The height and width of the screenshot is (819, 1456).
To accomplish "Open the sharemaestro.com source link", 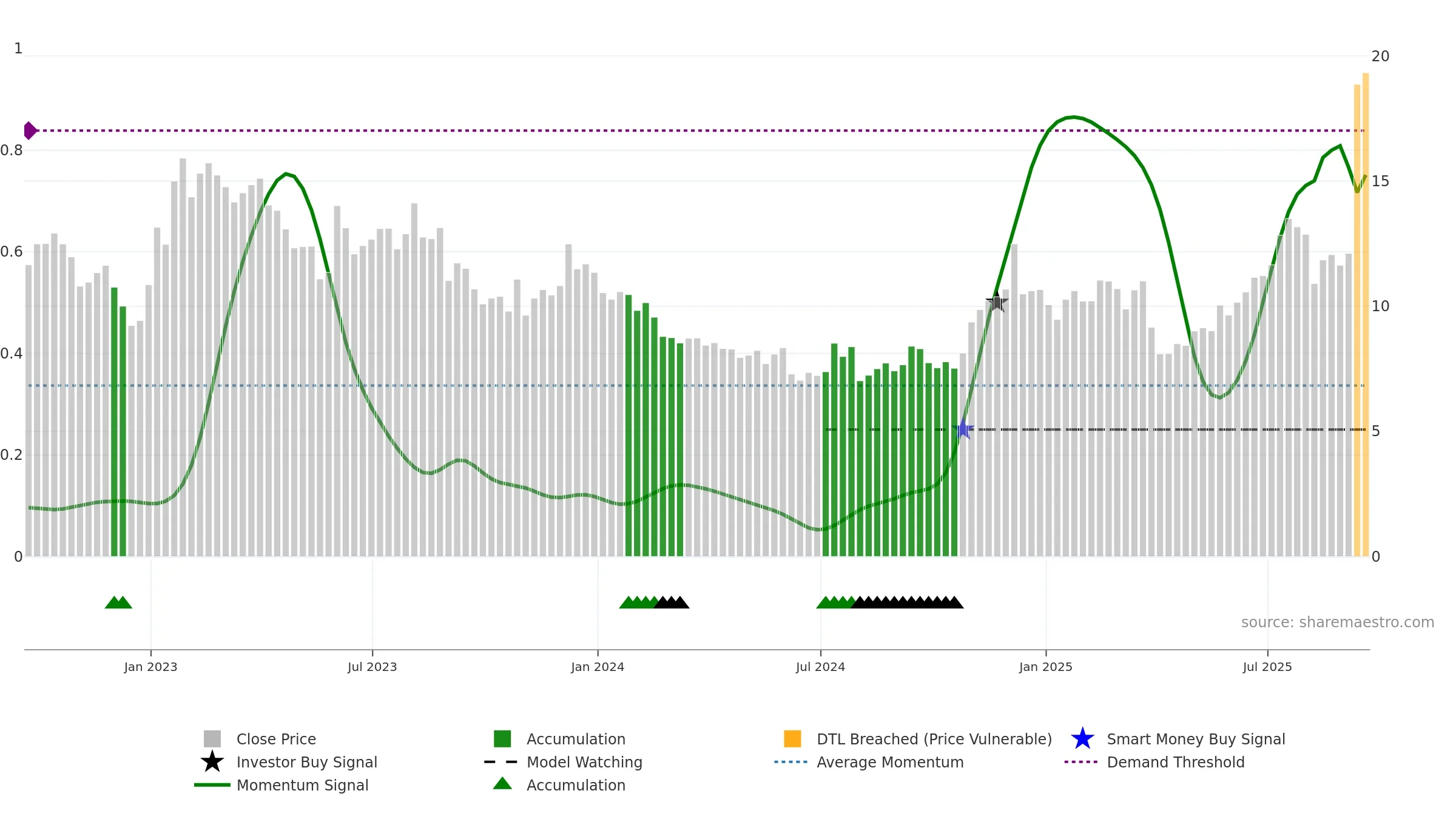I will tap(1338, 622).
